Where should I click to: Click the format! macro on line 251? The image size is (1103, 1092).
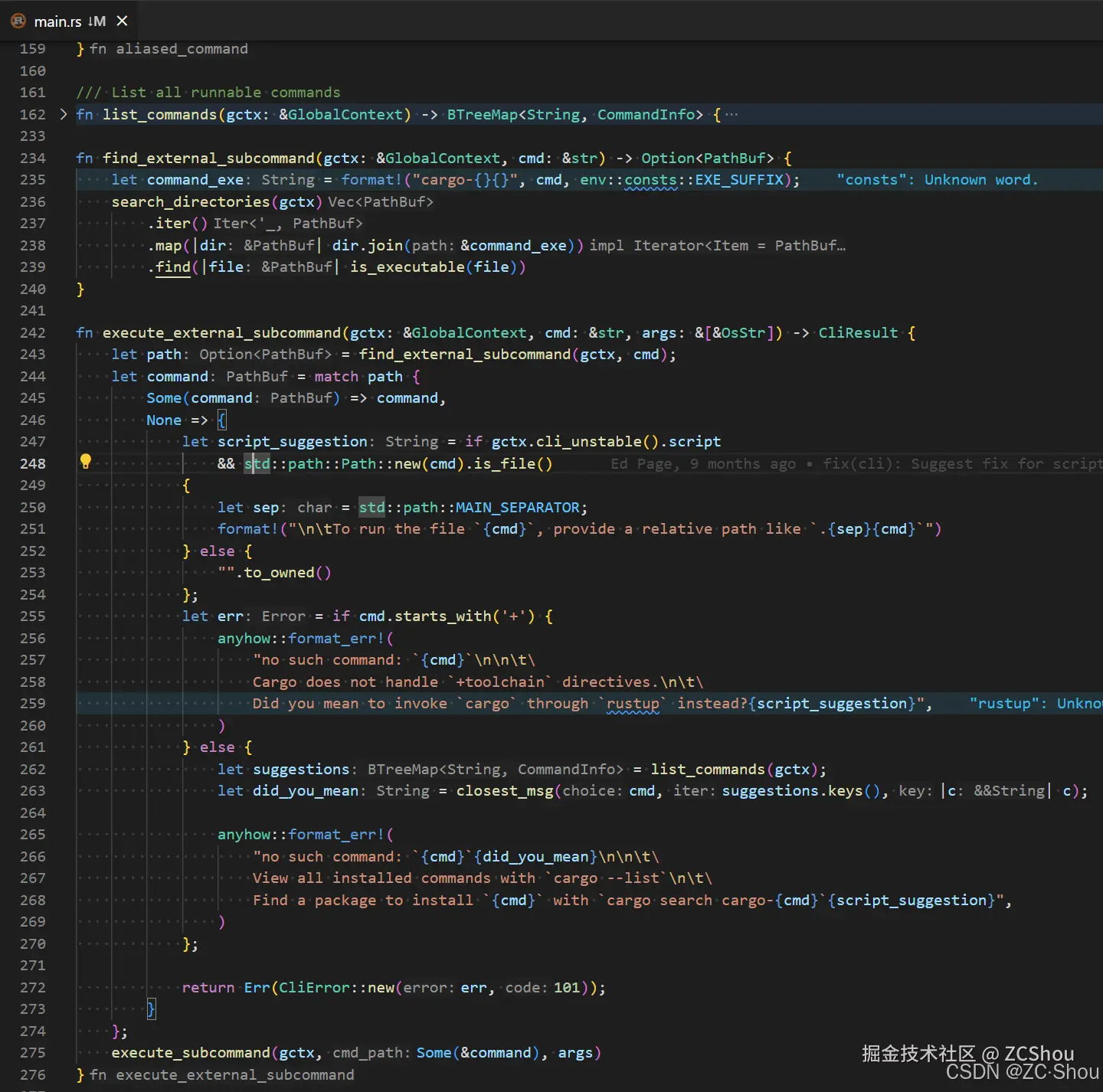(248, 529)
